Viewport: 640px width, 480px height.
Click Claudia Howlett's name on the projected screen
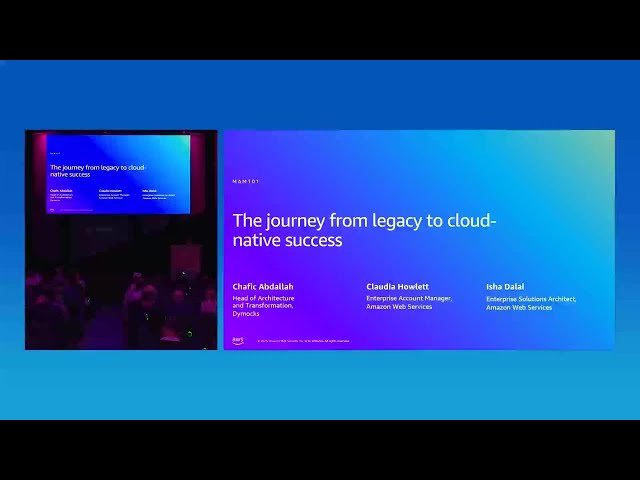(x=110, y=188)
